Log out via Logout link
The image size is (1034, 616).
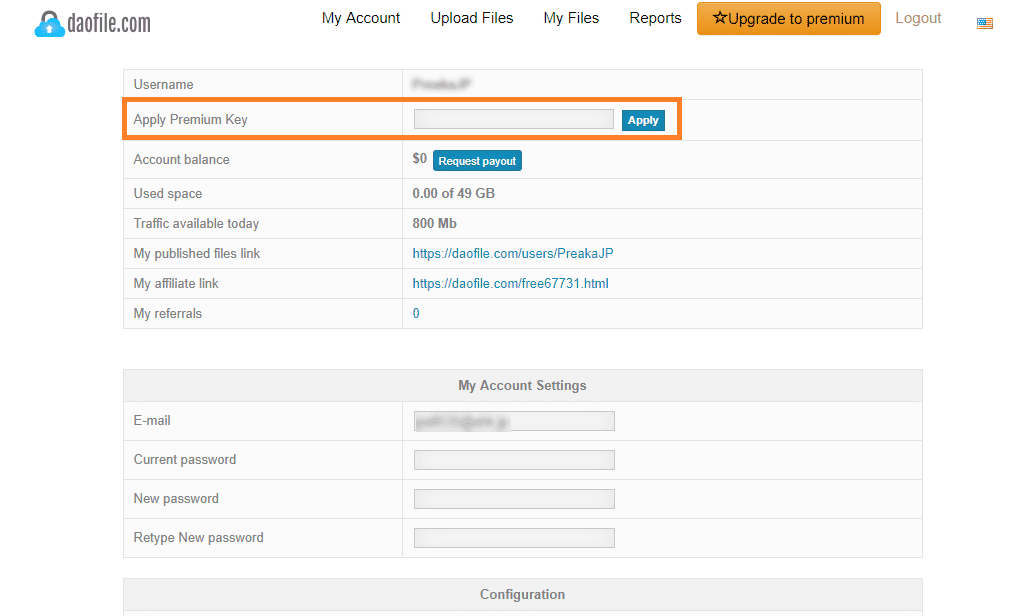coord(918,18)
